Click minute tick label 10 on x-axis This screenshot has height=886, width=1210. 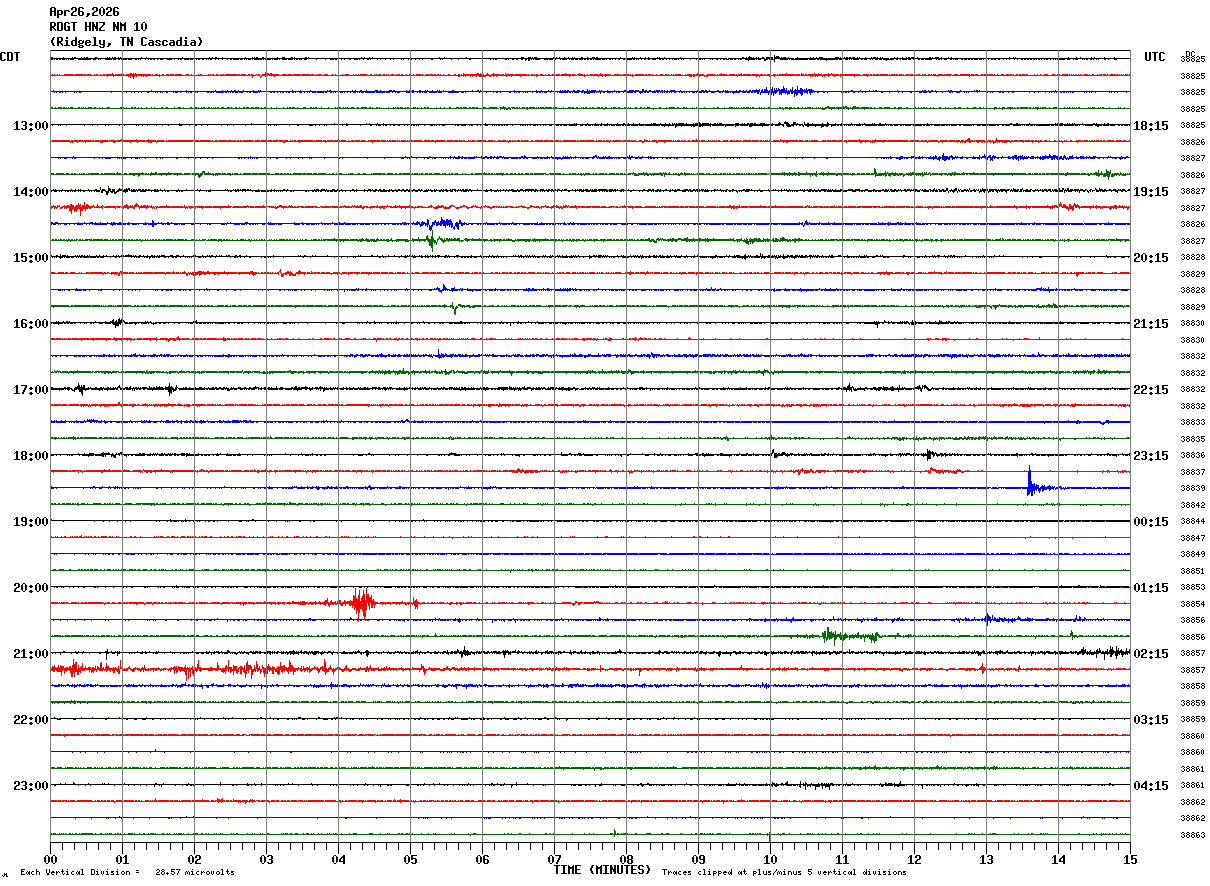point(770,860)
